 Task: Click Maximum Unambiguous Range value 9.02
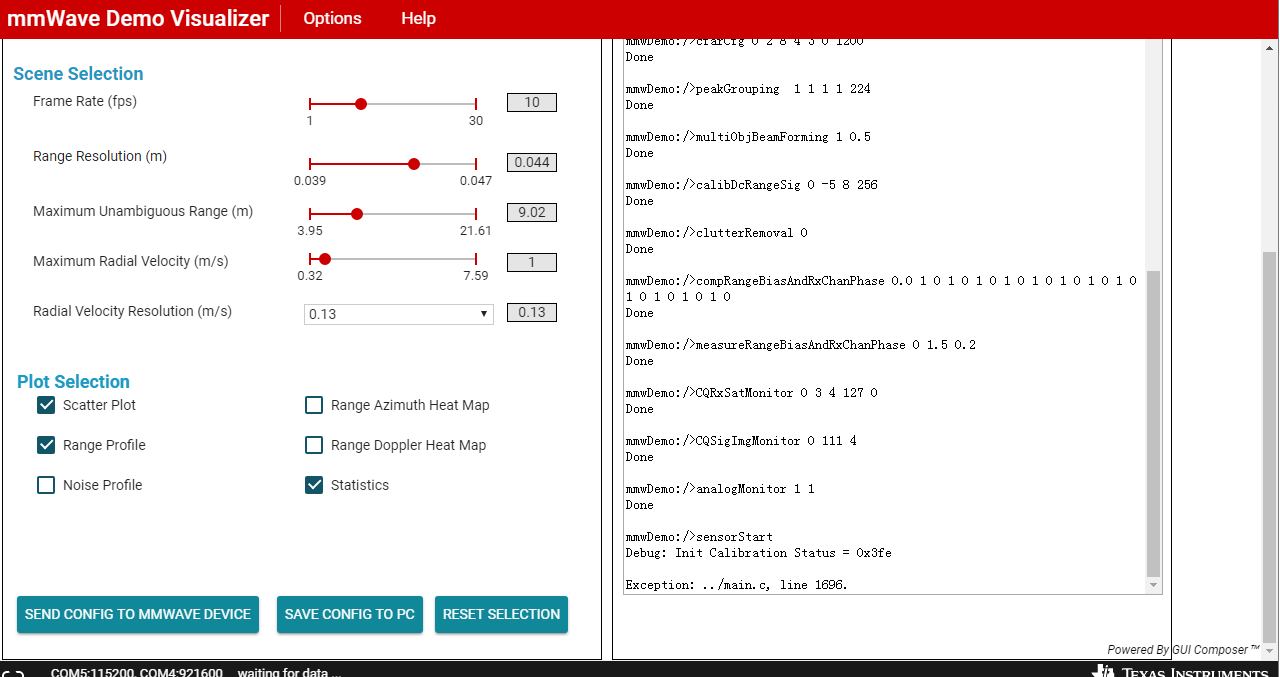(532, 212)
